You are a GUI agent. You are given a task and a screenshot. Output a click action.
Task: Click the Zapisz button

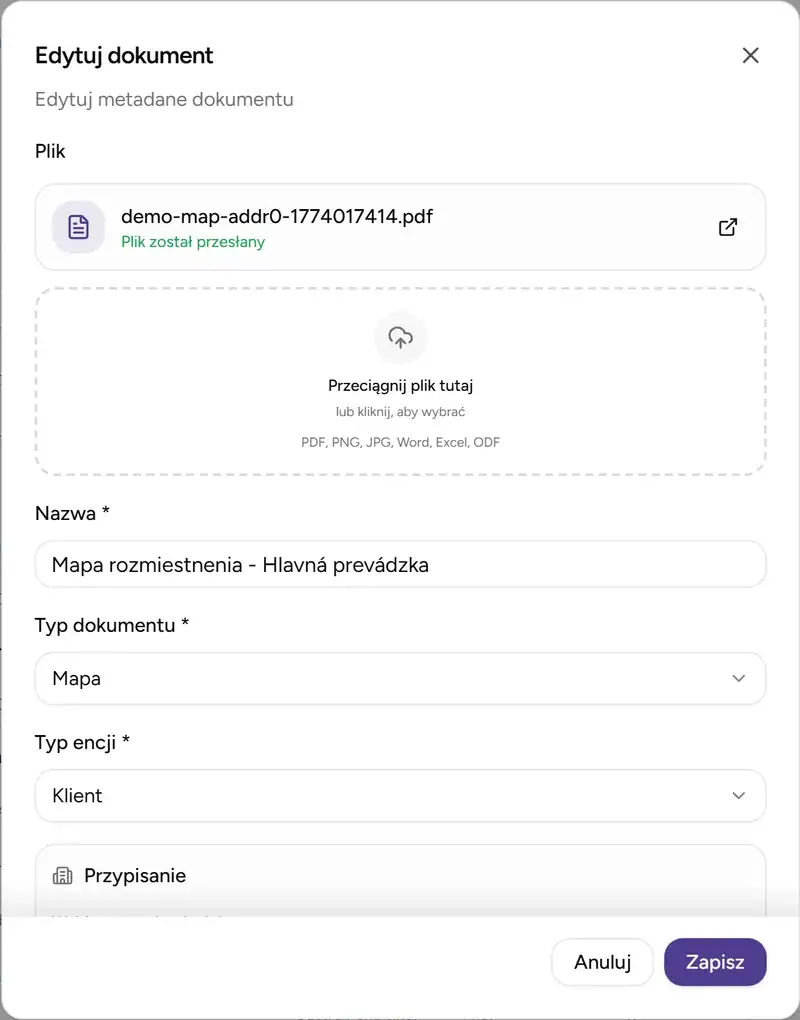715,962
